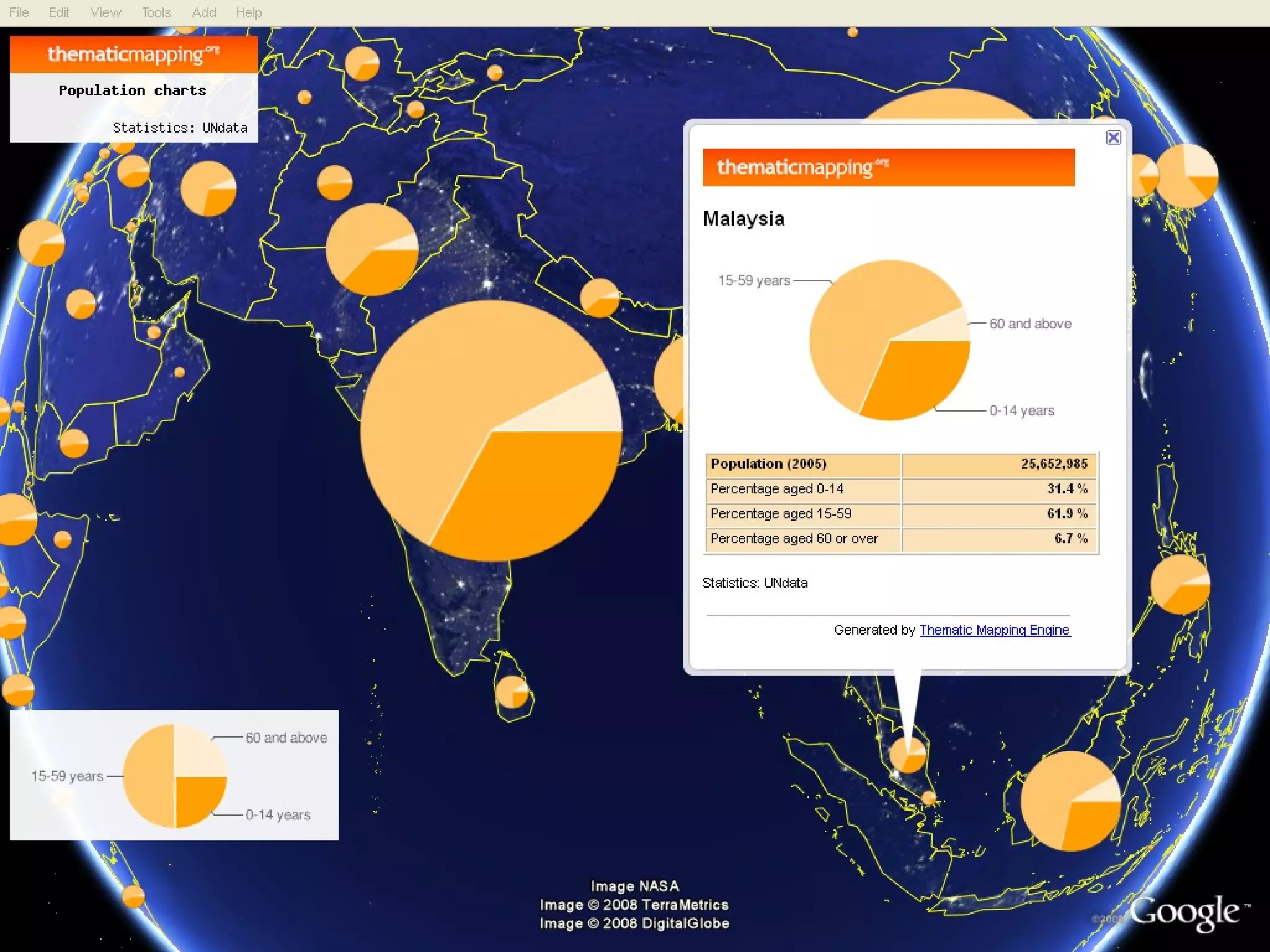The height and width of the screenshot is (952, 1270).
Task: Click the value '25,652,985'
Action: tap(1054, 464)
